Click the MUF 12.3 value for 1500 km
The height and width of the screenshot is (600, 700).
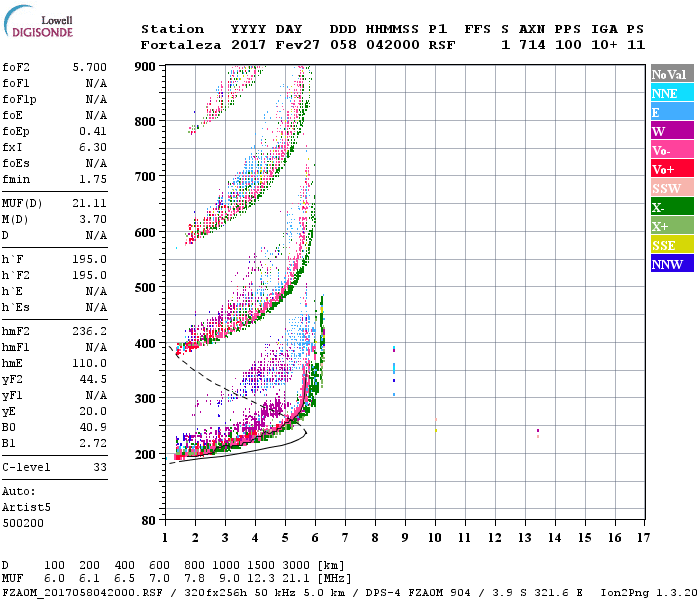tap(261, 578)
